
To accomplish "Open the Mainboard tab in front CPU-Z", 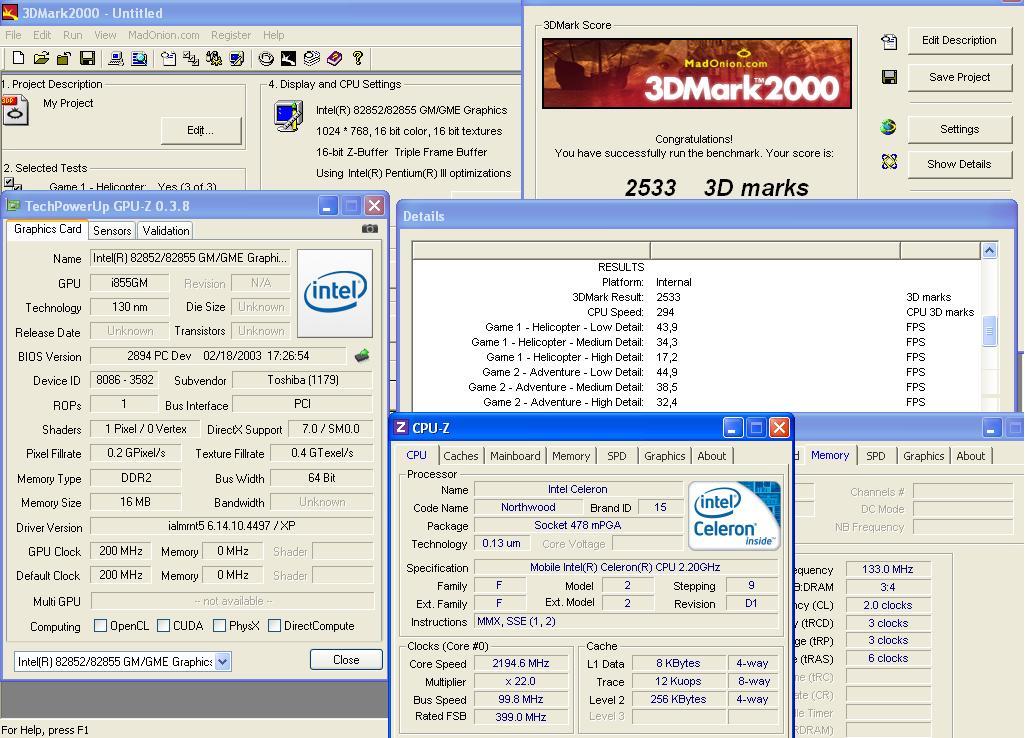I will click(515, 456).
